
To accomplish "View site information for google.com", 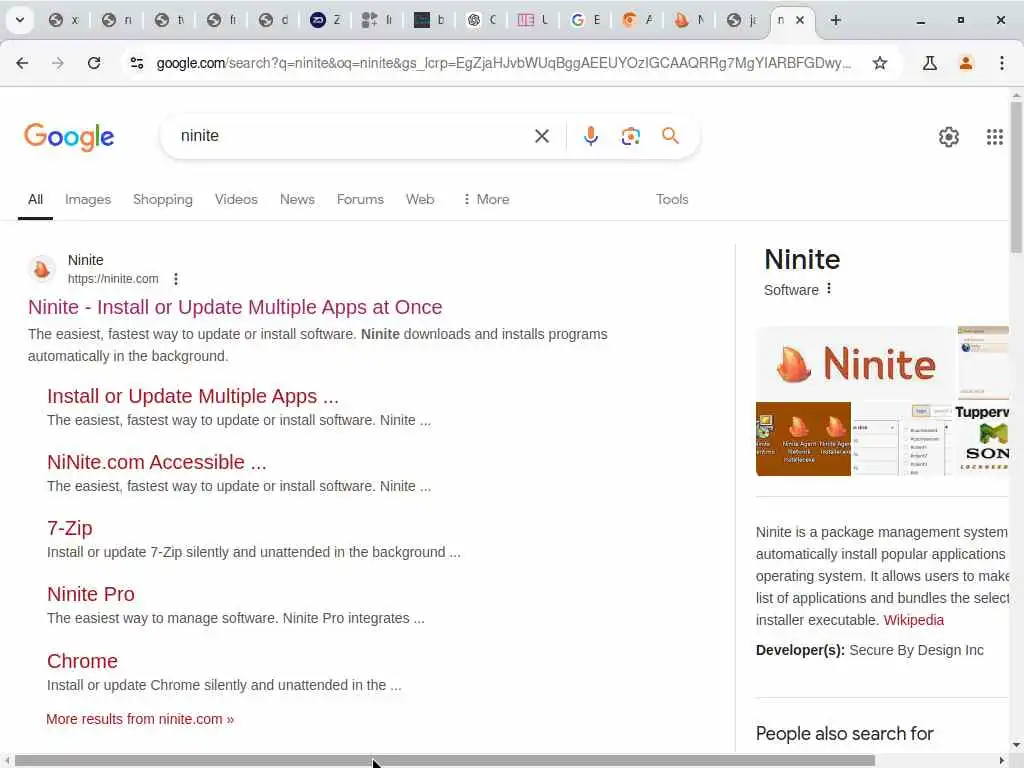I will tap(136, 63).
